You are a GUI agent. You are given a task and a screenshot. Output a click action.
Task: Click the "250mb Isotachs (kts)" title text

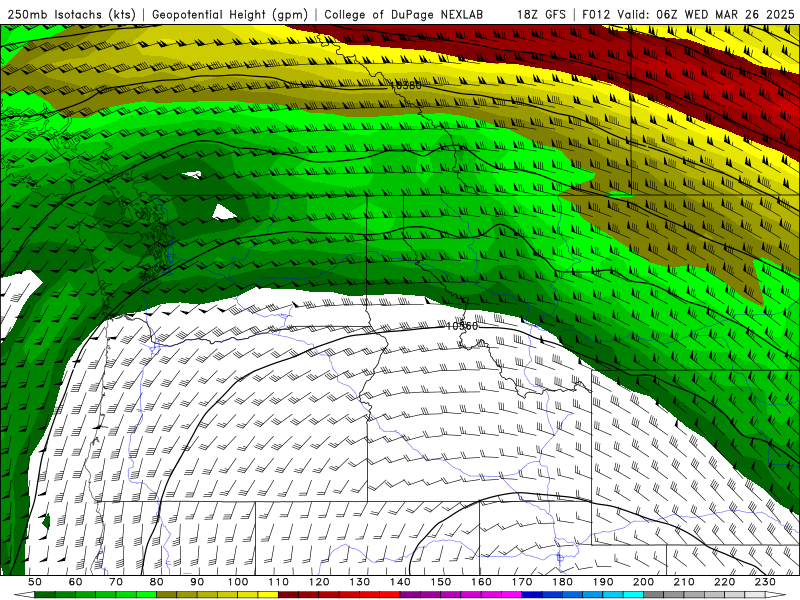coord(71,14)
